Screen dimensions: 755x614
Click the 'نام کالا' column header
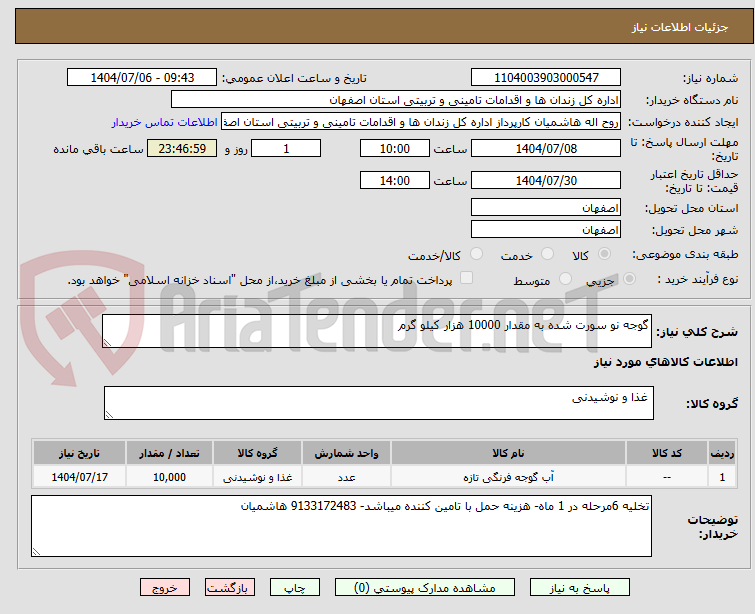(x=508, y=453)
